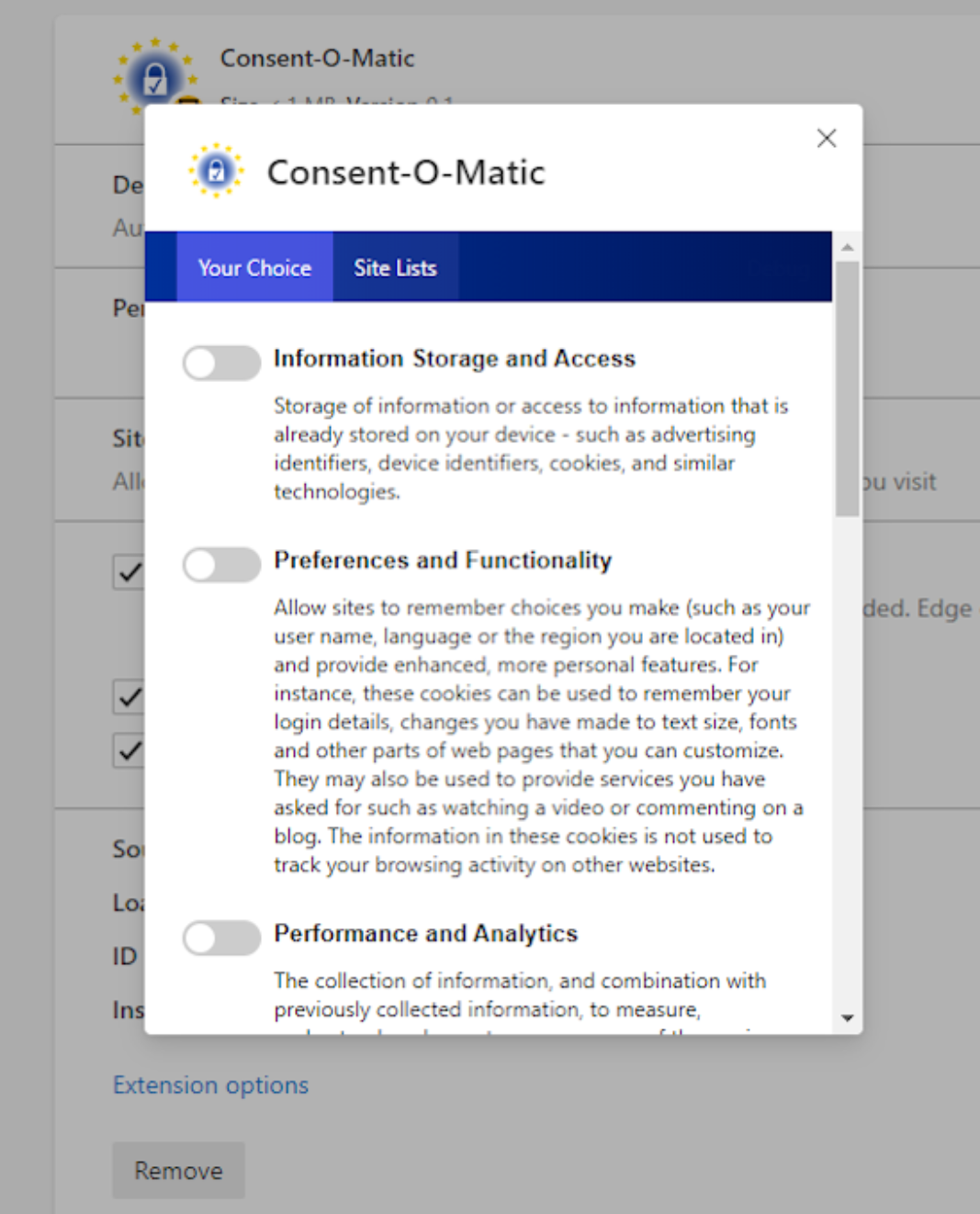Open the Extension options link
Viewport: 980px width, 1214px height.
210,1085
